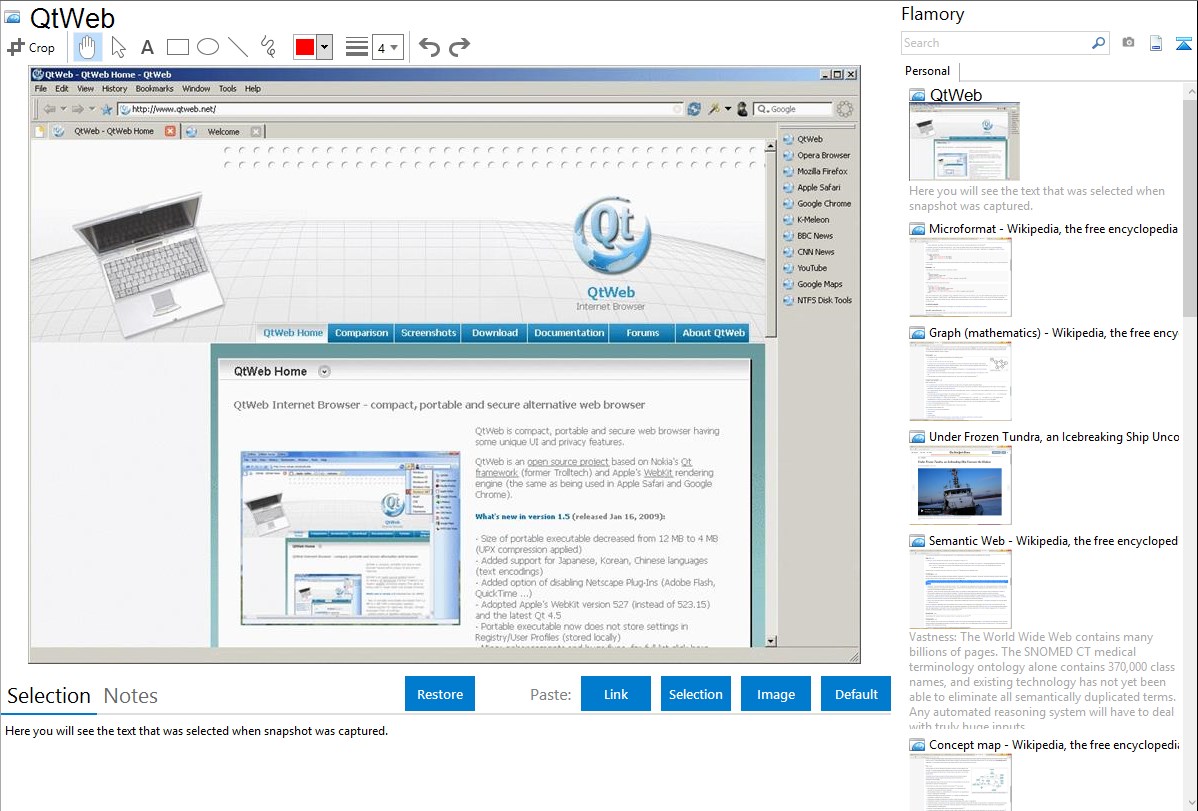Click the NTFS Disk Tools bookmark
The width and height of the screenshot is (1198, 811).
click(818, 300)
